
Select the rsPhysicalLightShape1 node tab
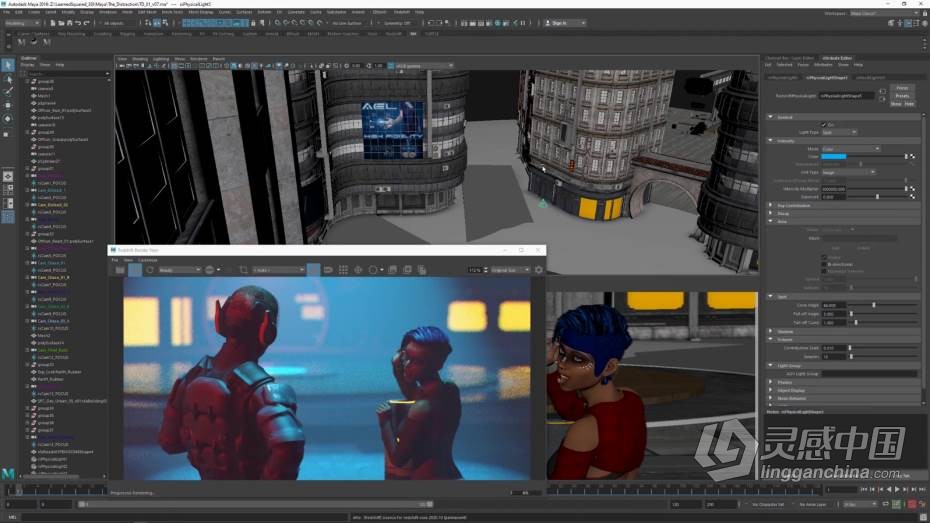tap(827, 77)
